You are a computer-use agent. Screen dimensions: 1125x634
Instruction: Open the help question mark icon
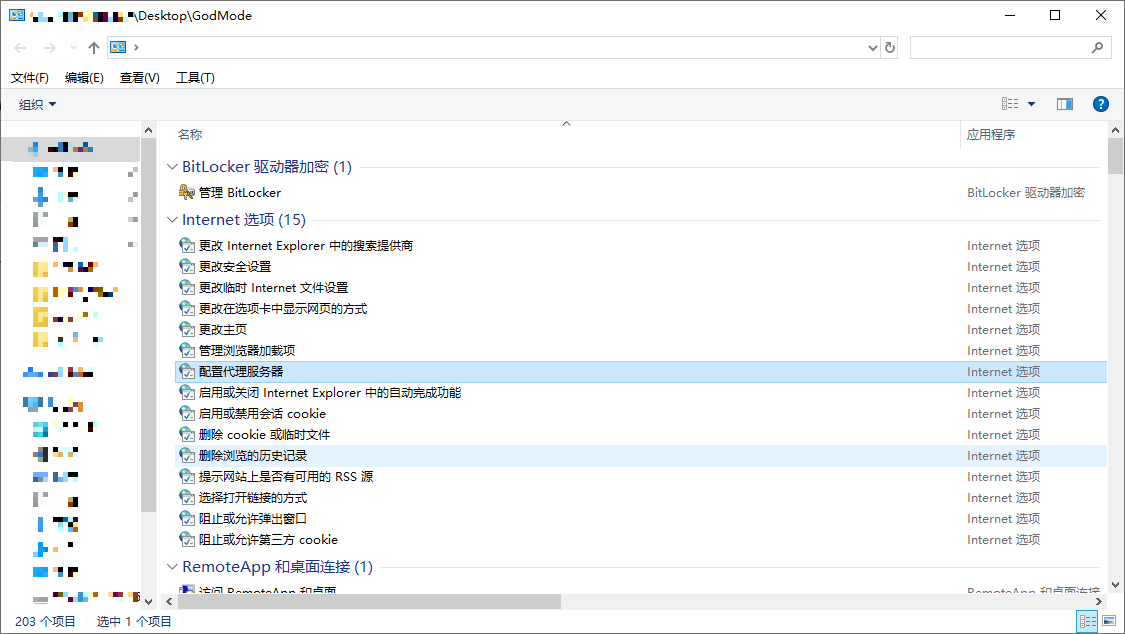coord(1101,104)
